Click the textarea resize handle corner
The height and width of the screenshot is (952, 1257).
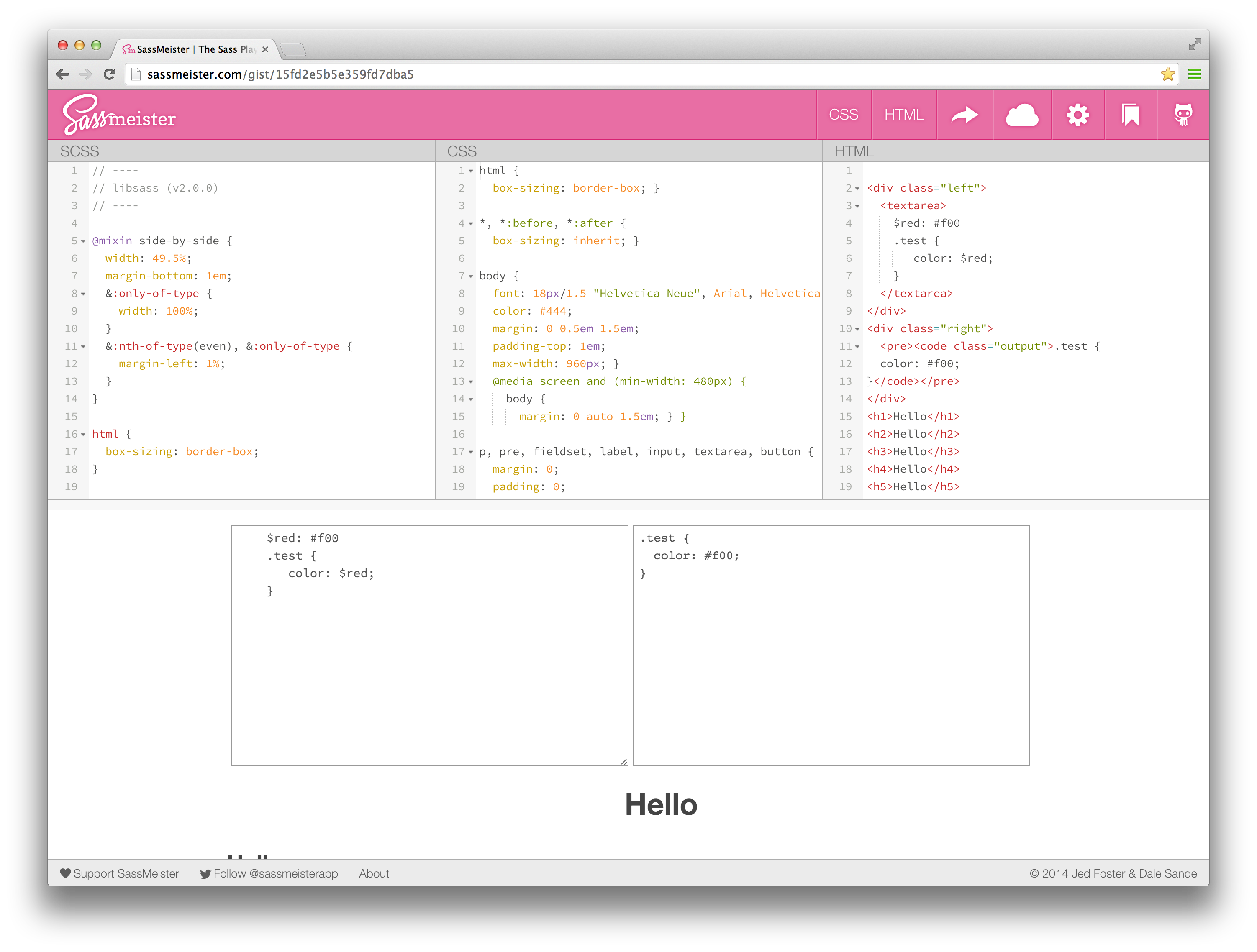tap(623, 762)
